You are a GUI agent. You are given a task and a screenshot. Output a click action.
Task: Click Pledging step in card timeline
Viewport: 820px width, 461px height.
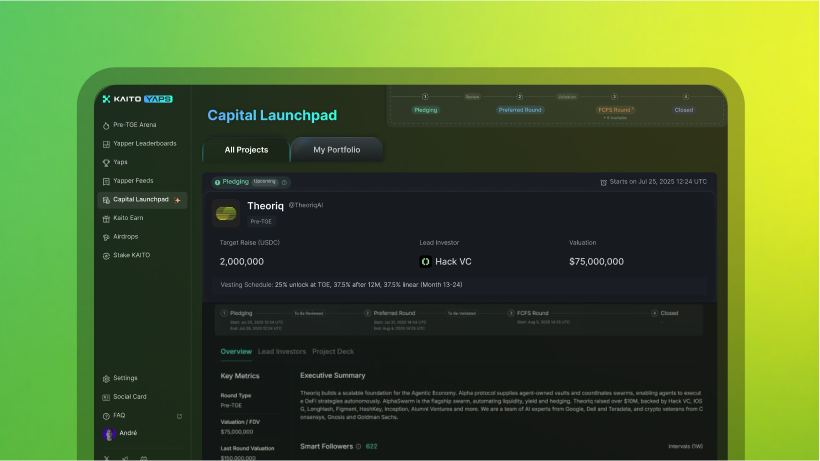click(x=241, y=313)
